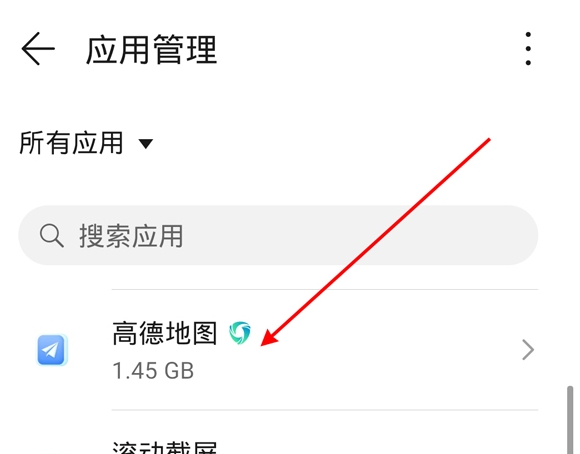Tap the magnifier icon in search bar
This screenshot has height=454, width=580.
pyautogui.click(x=51, y=235)
